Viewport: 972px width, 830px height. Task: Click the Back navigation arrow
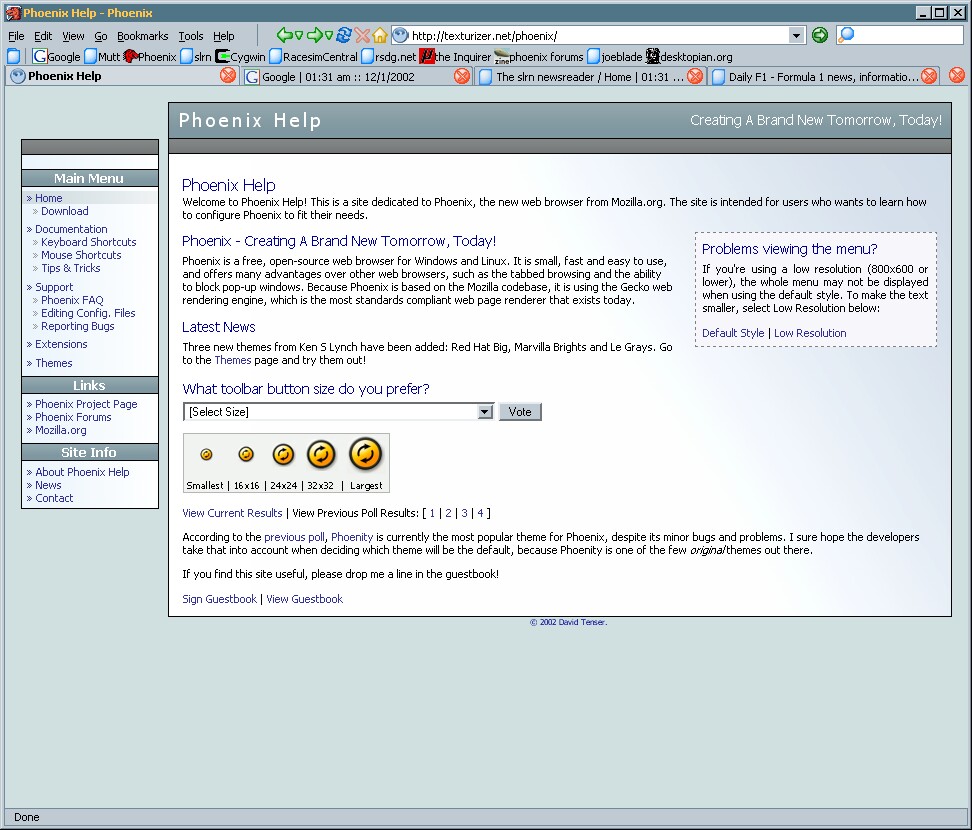pyautogui.click(x=284, y=35)
